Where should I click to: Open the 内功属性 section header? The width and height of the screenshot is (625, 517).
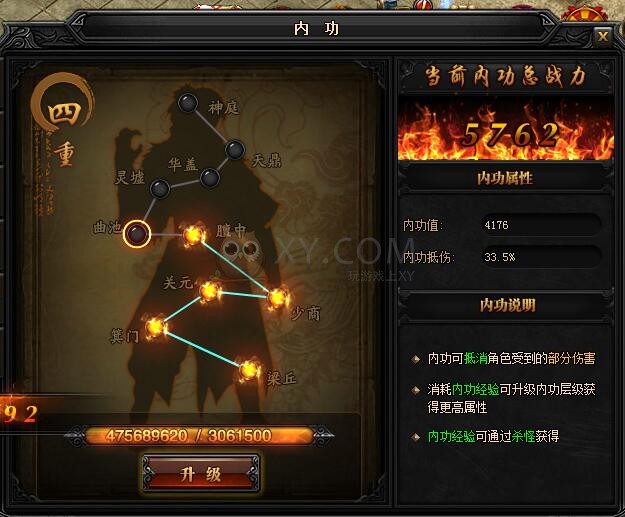tap(505, 178)
